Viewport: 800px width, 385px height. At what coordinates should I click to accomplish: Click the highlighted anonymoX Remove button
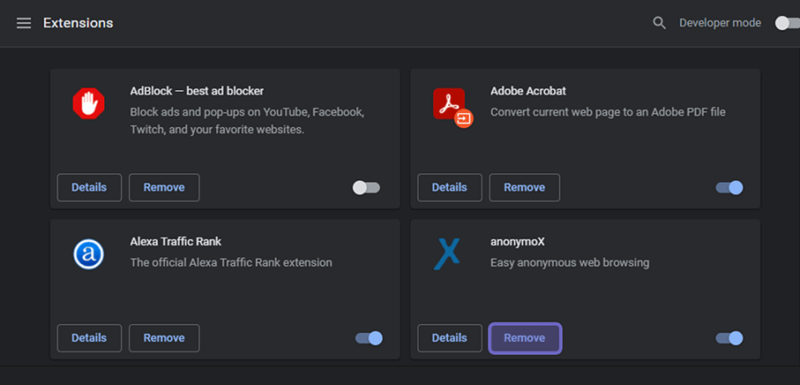tap(525, 338)
